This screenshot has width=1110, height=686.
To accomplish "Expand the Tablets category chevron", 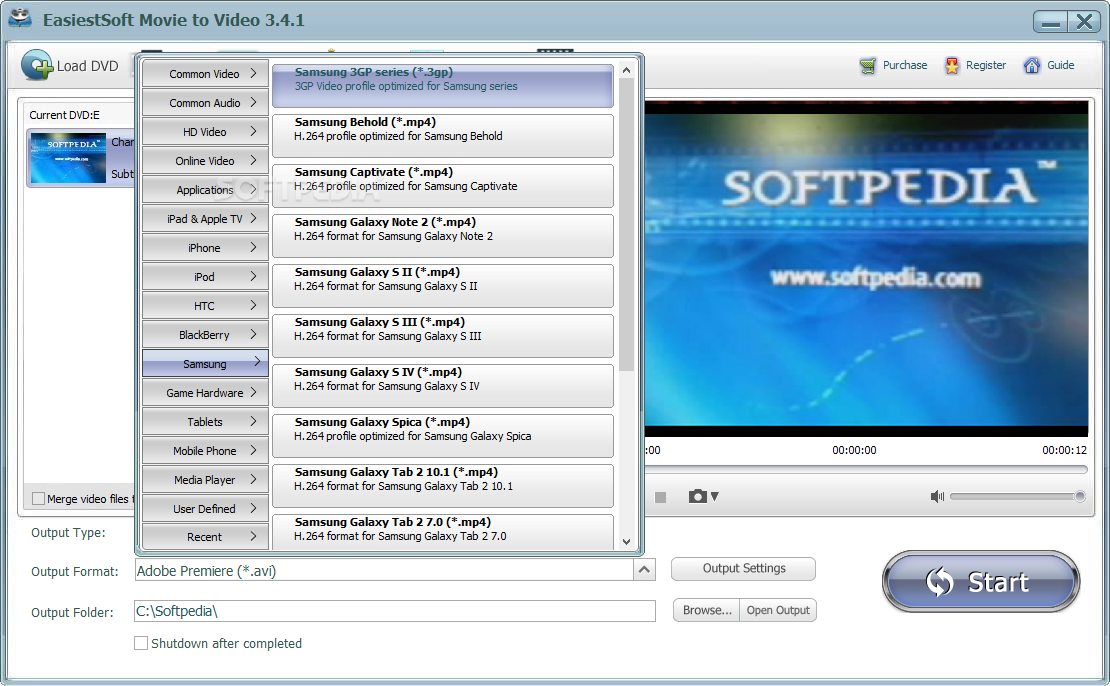I will coord(253,421).
